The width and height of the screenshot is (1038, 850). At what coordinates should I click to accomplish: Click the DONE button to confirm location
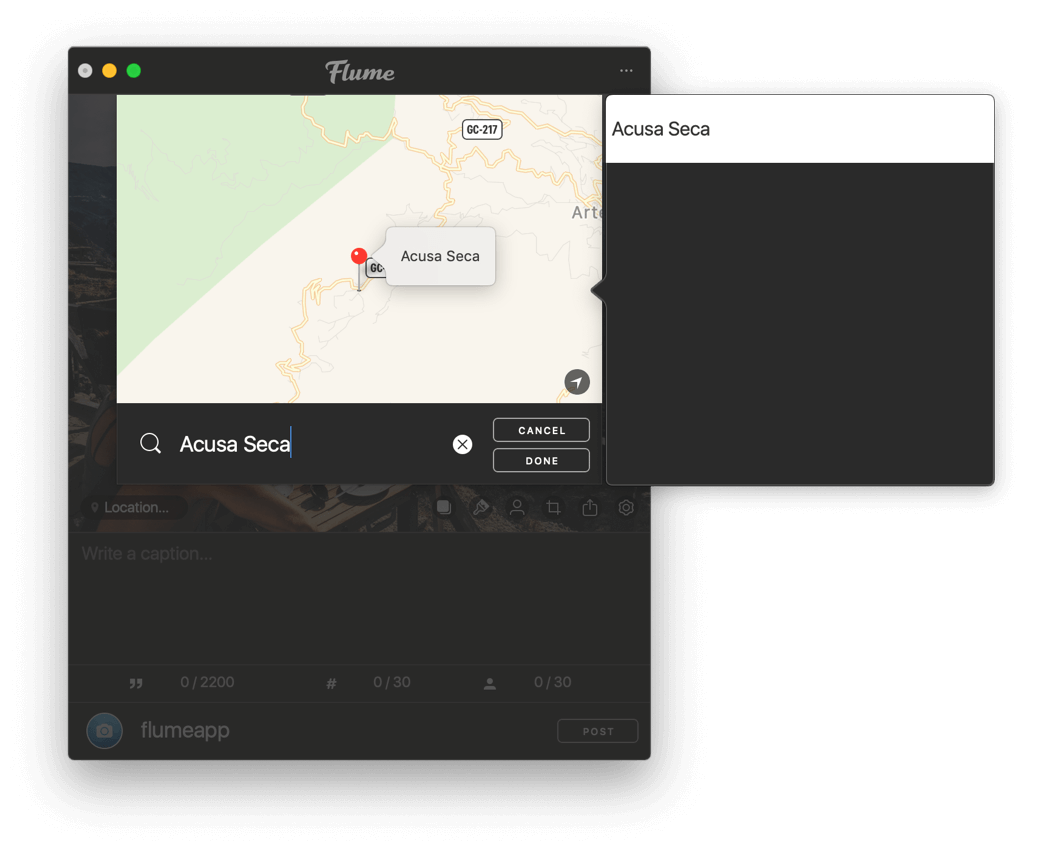pyautogui.click(x=541, y=461)
